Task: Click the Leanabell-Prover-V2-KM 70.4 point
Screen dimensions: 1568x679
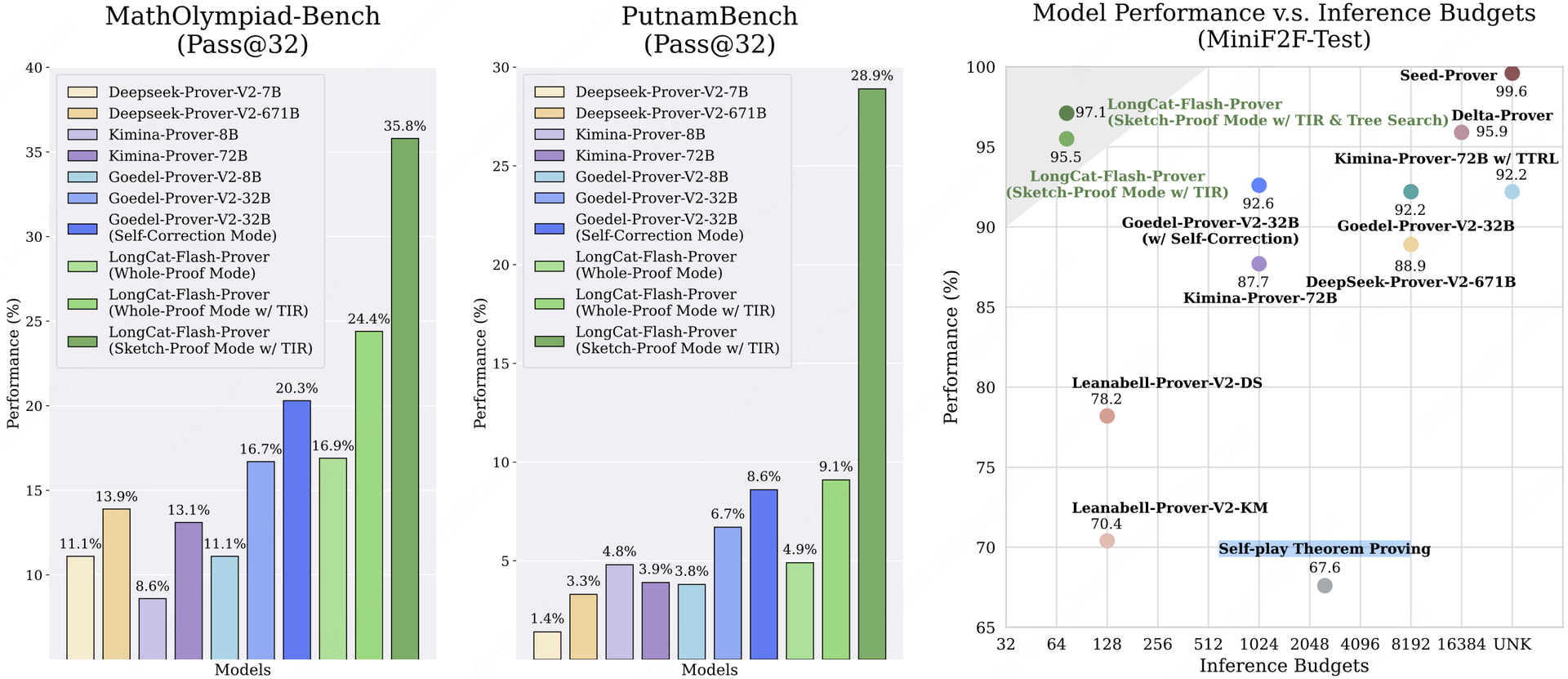Action: (1107, 541)
